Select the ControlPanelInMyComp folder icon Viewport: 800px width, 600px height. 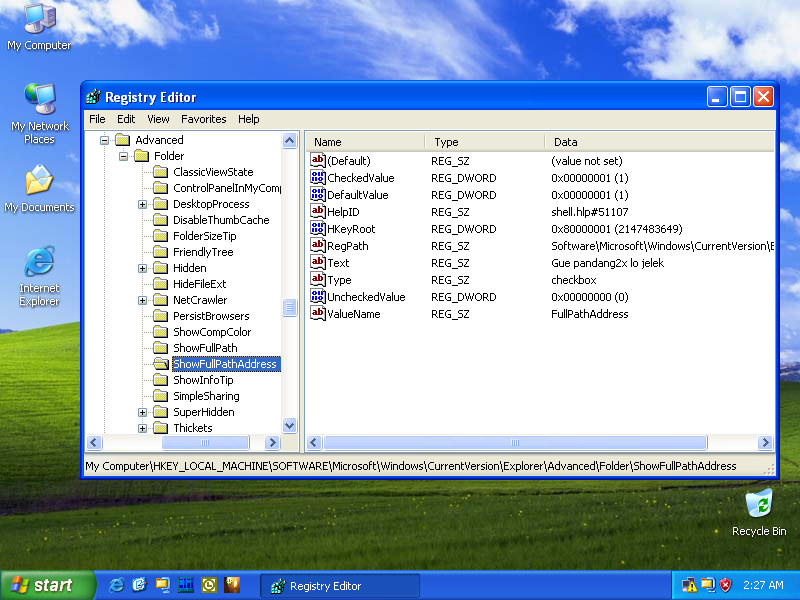(161, 188)
